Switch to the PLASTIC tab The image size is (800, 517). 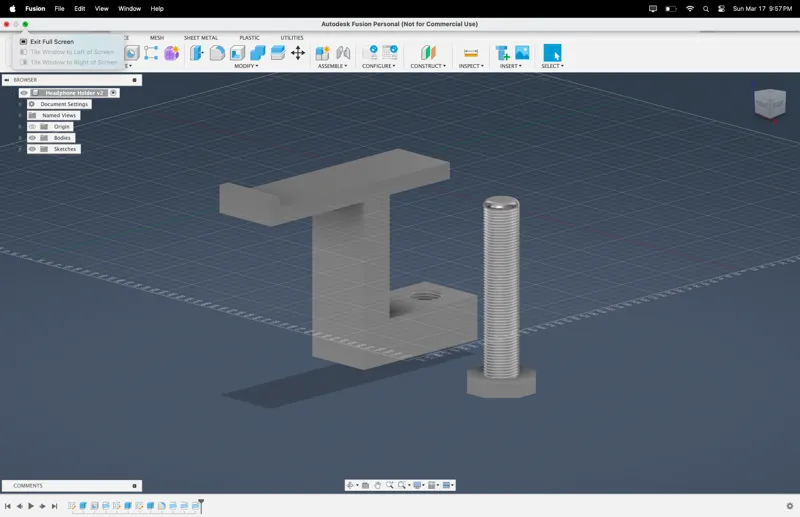(249, 38)
